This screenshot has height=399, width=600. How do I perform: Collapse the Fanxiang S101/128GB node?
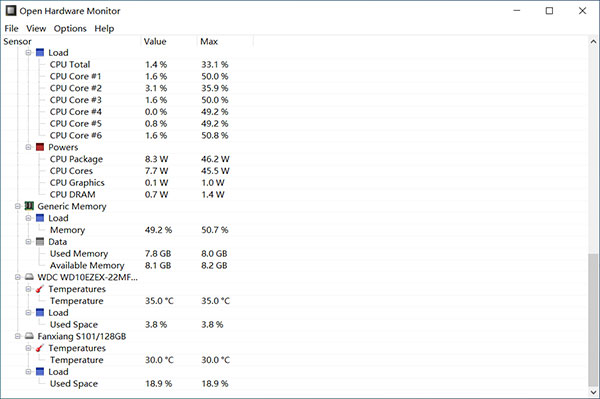tap(18, 336)
